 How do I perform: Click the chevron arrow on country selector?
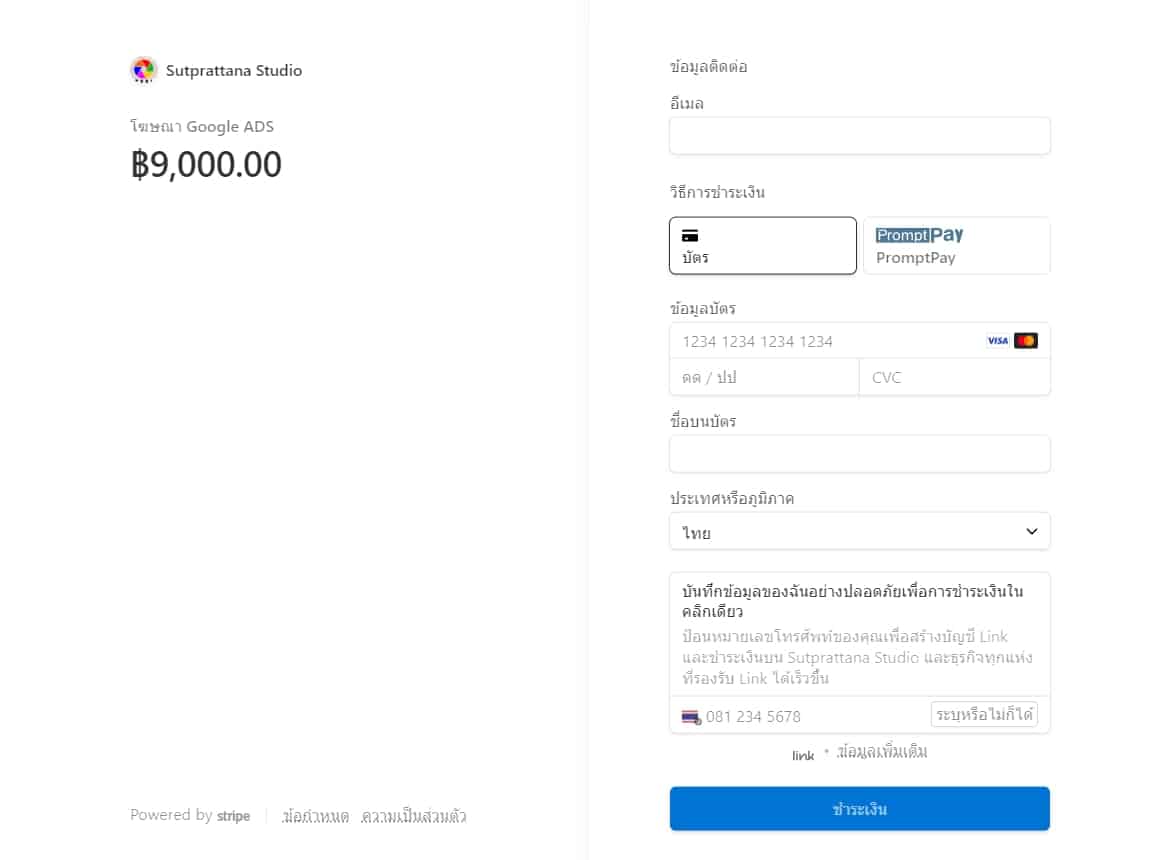click(x=1032, y=531)
